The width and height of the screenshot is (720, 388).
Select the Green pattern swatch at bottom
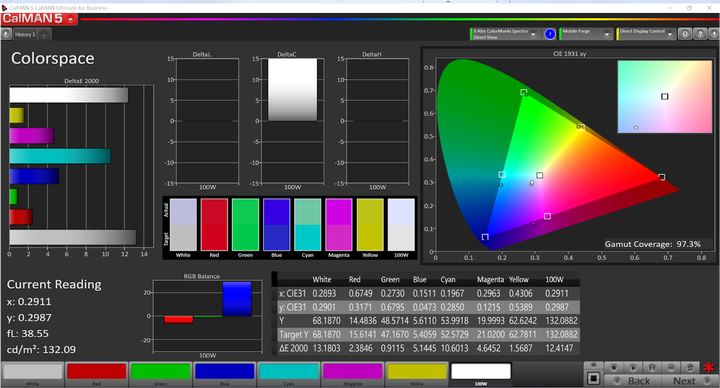[160, 371]
